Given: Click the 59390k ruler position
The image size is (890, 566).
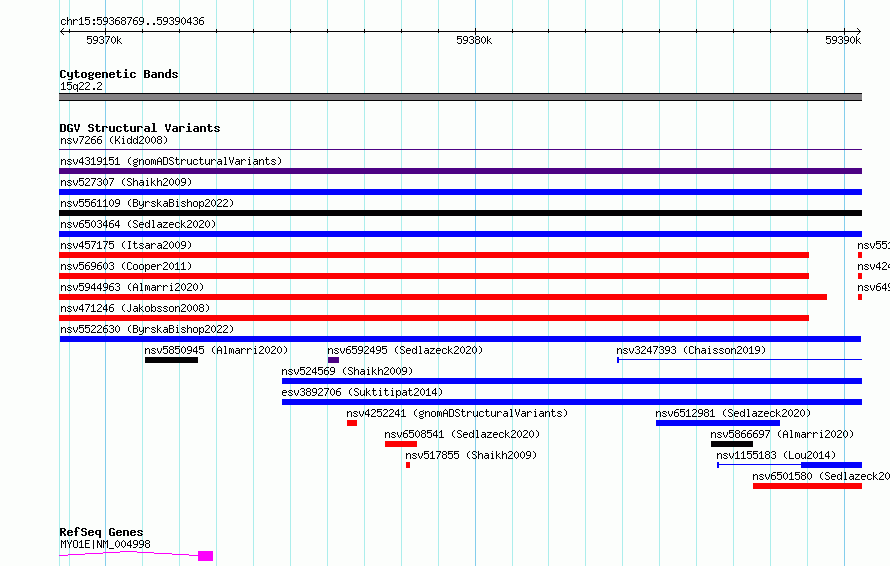Looking at the screenshot, I should click(843, 40).
